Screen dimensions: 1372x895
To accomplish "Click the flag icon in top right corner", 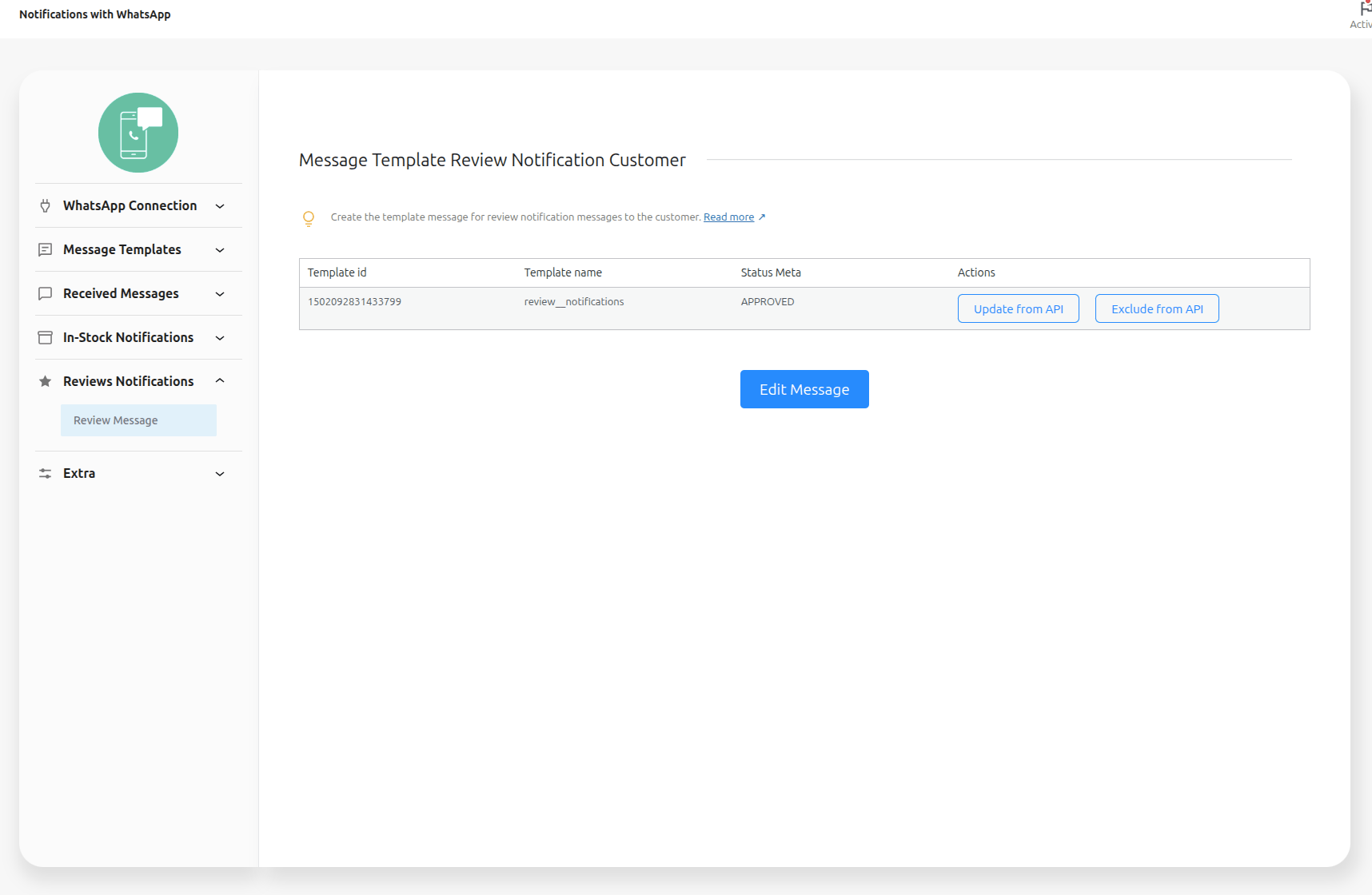I will click(x=1365, y=10).
